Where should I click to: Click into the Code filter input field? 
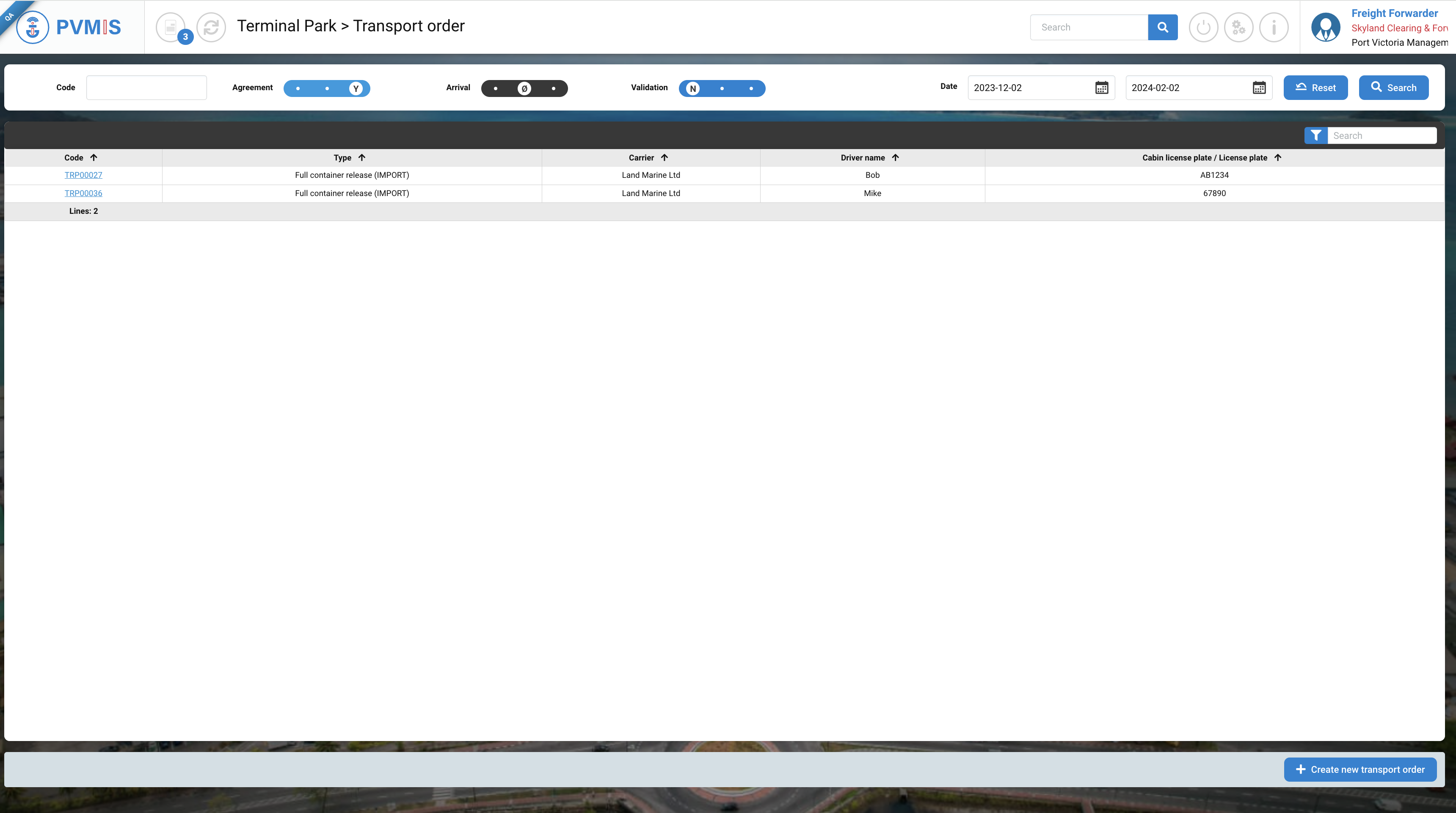(146, 88)
